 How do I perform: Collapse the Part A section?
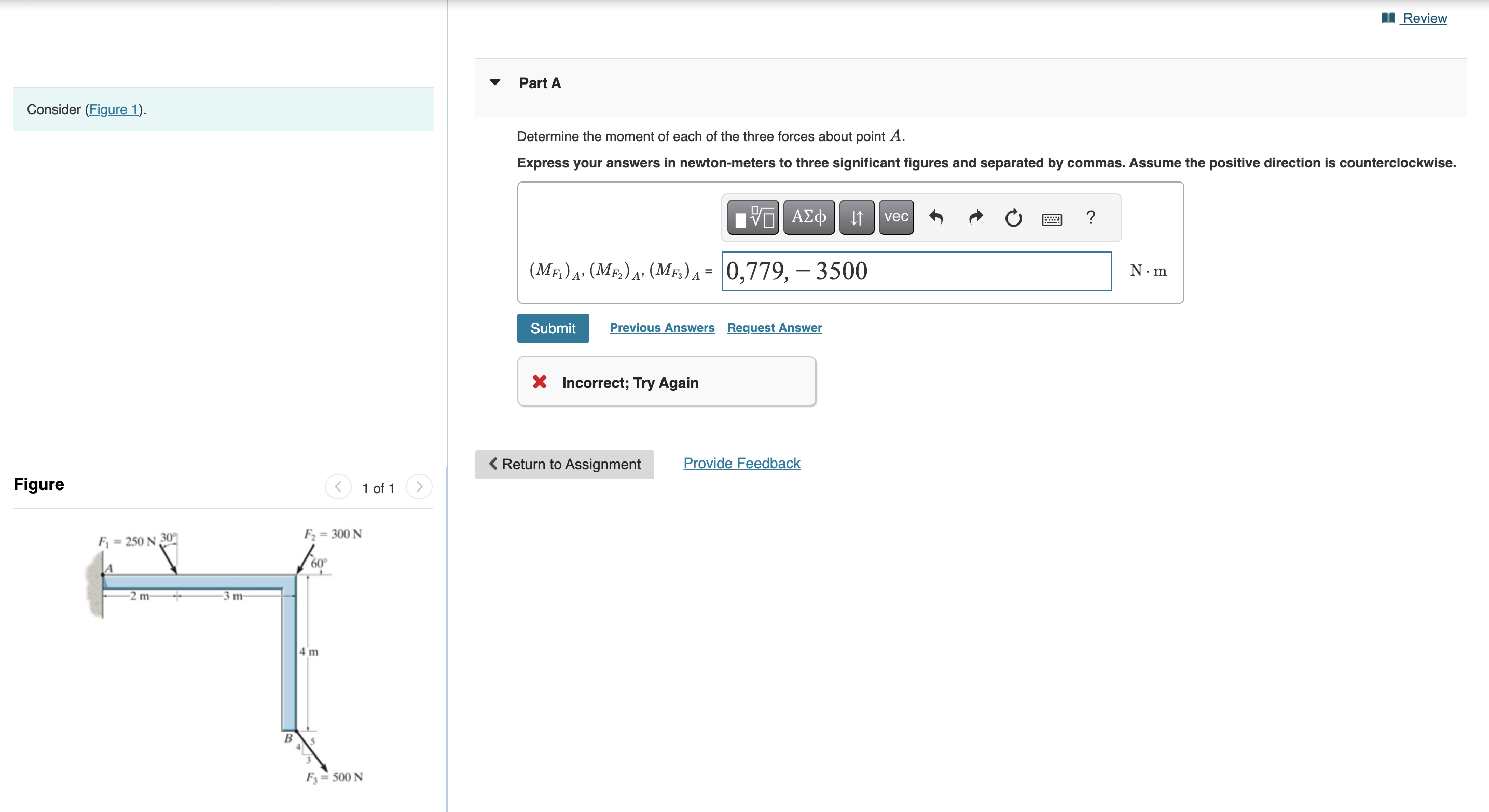495,82
